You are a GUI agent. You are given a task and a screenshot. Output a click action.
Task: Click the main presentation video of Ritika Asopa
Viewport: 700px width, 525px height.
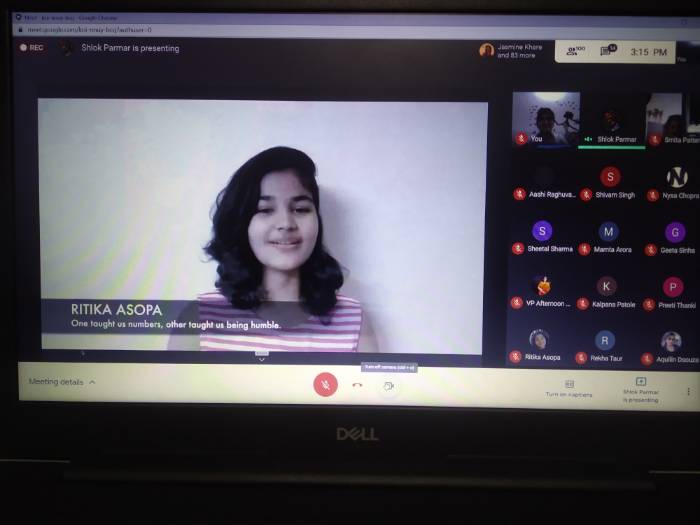pos(262,225)
